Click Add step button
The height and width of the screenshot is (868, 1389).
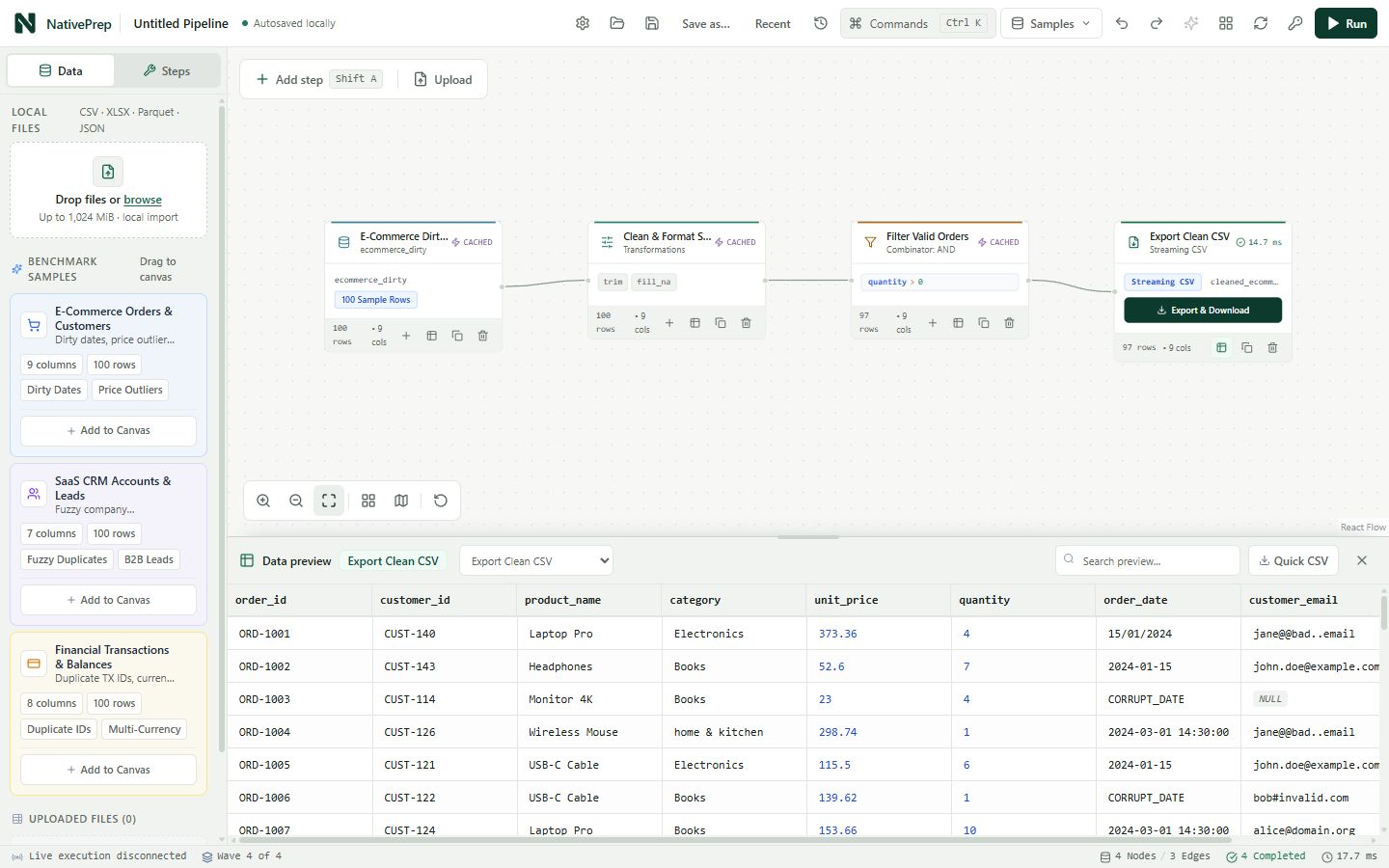(x=317, y=79)
